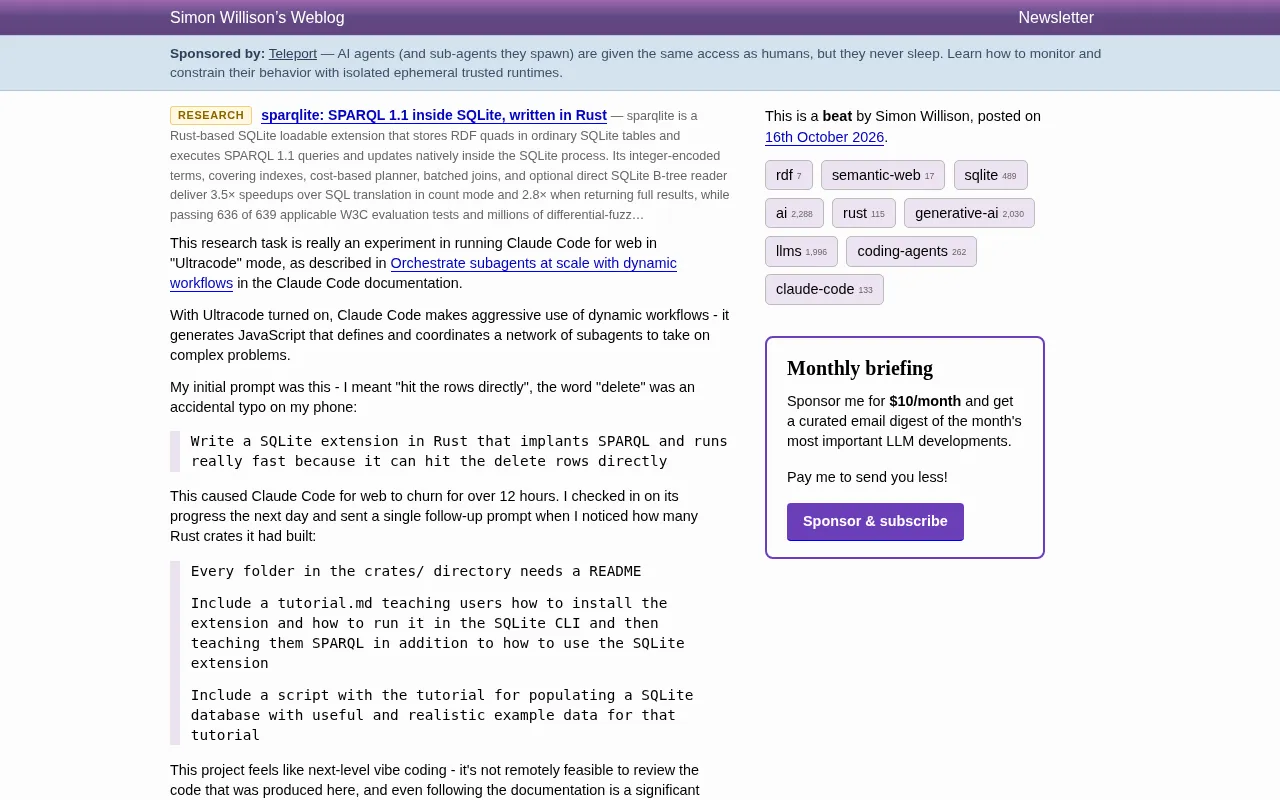The width and height of the screenshot is (1280, 800).
Task: Click the Monthly briefing heading
Action: 860,368
